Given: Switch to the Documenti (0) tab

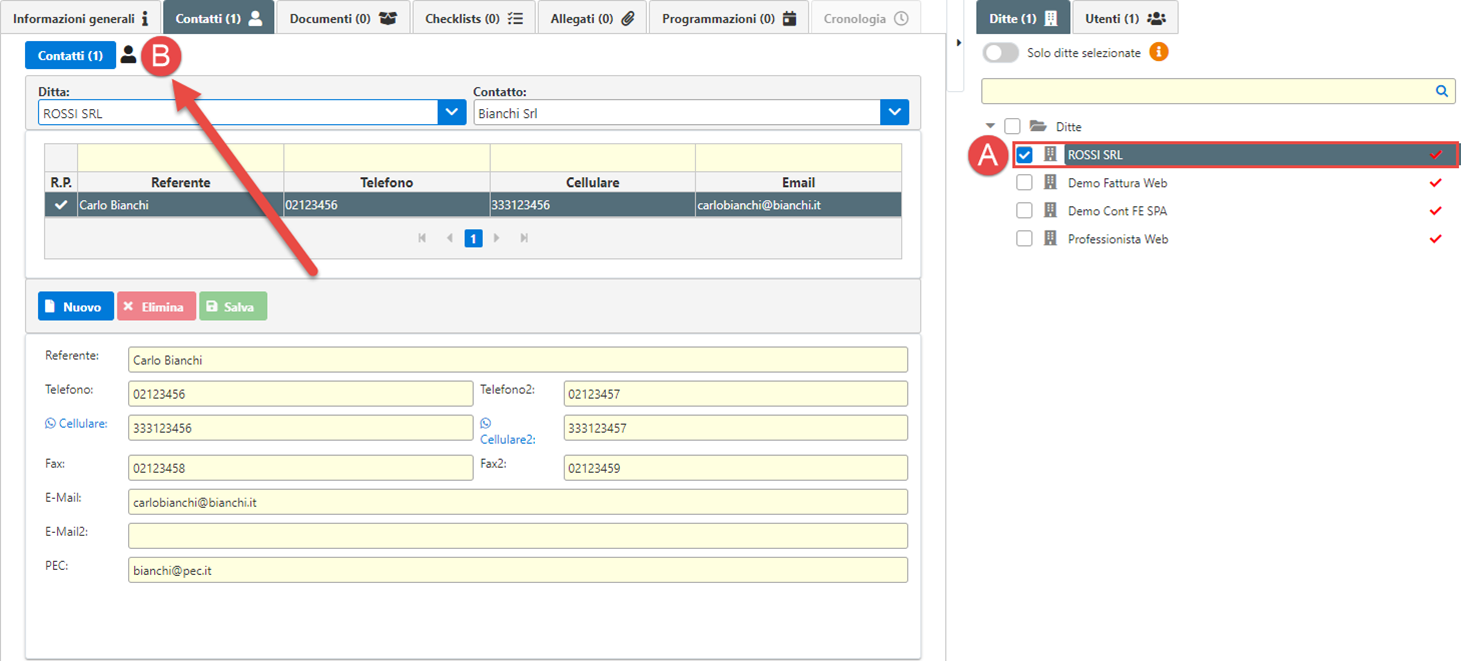Looking at the screenshot, I should click(x=343, y=18).
